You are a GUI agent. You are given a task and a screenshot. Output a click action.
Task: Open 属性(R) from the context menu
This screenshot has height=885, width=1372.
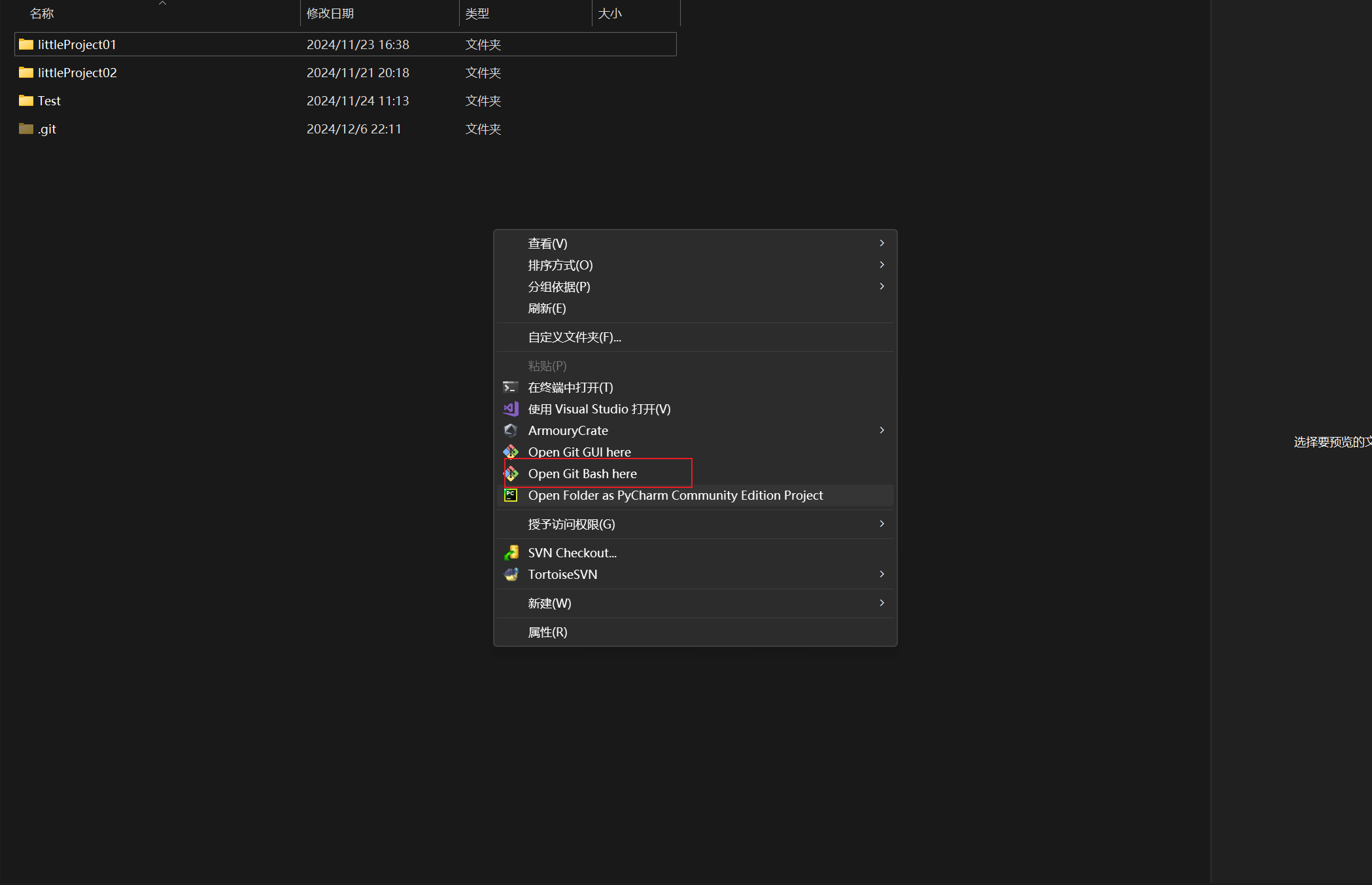point(695,632)
